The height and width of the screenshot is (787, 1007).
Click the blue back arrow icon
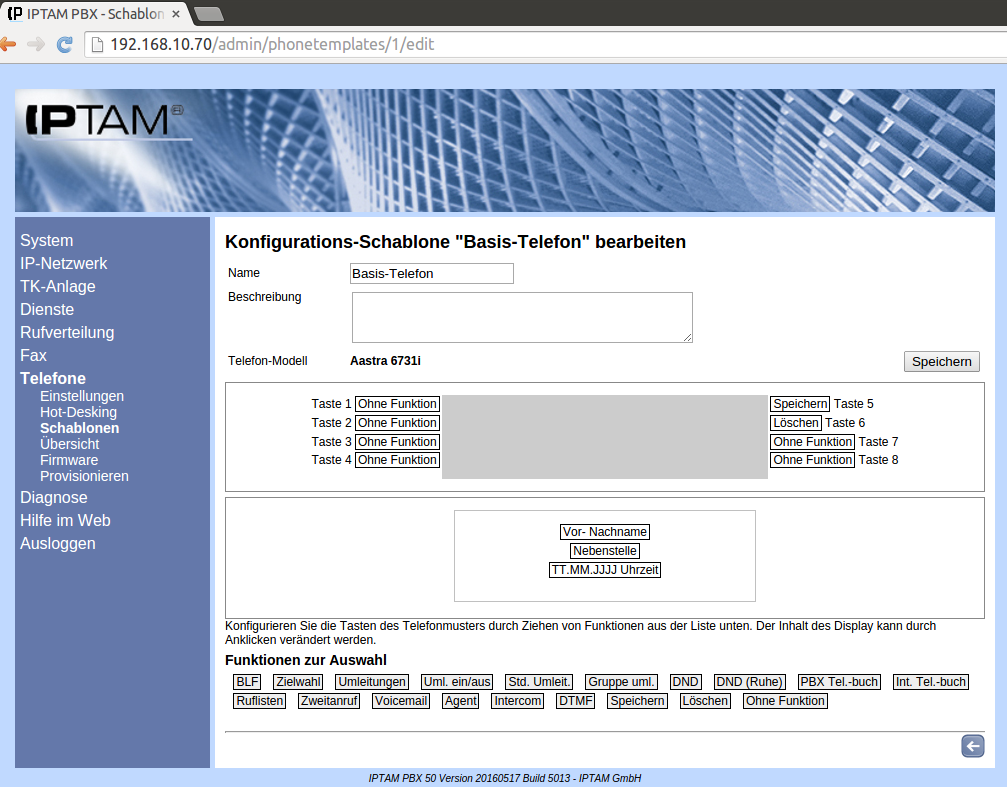972,746
